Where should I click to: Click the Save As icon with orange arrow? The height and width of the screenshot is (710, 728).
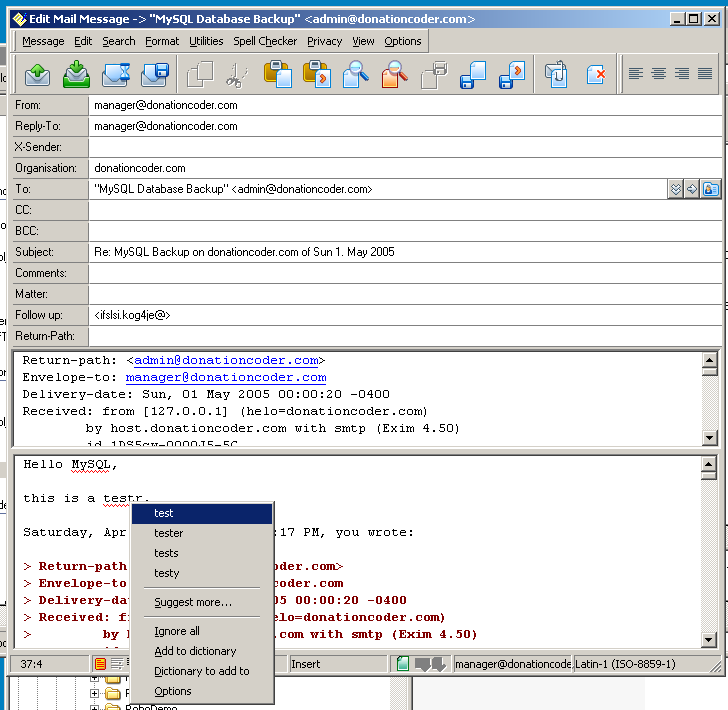(x=512, y=74)
